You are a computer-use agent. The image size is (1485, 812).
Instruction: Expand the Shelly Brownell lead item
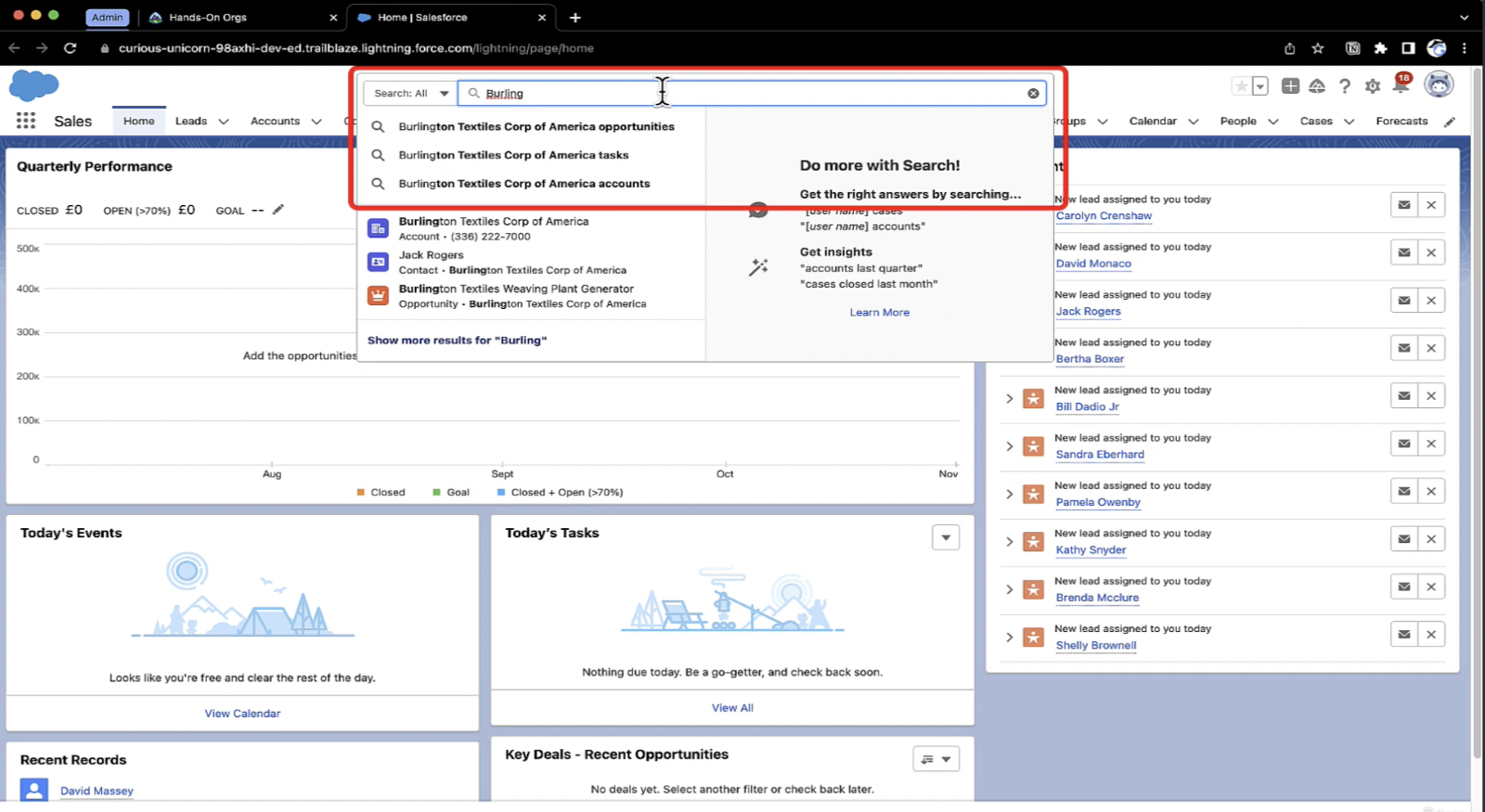(1010, 638)
